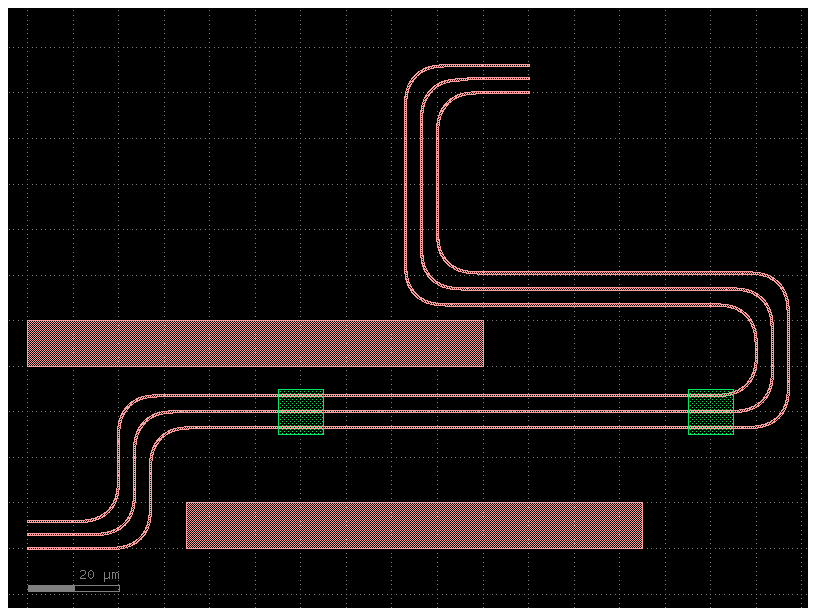This screenshot has height=616, width=816.
Task: Click lowest waveguide end at bottom-left edge
Action: (30, 548)
